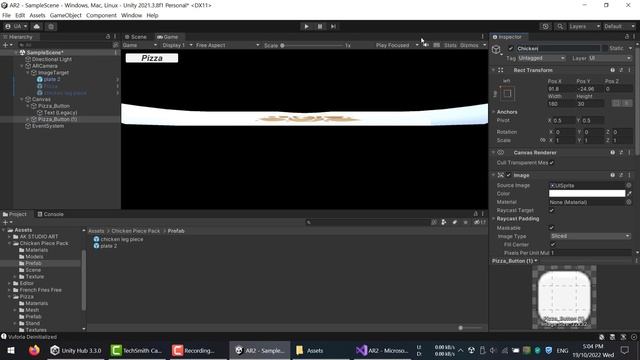Select the plate 2 prefab in the Hierarchy
This screenshot has height=360, width=640.
pyautogui.click(x=52, y=79)
